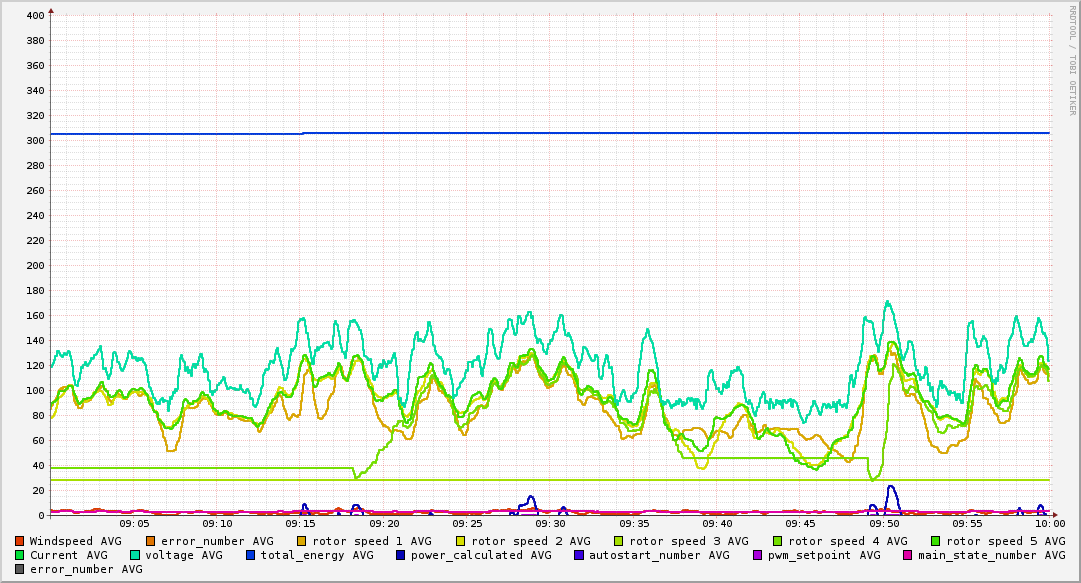Screen dimensions: 1081x583
Task: Select the 10:00 time axis label
Action: pos(1049,523)
